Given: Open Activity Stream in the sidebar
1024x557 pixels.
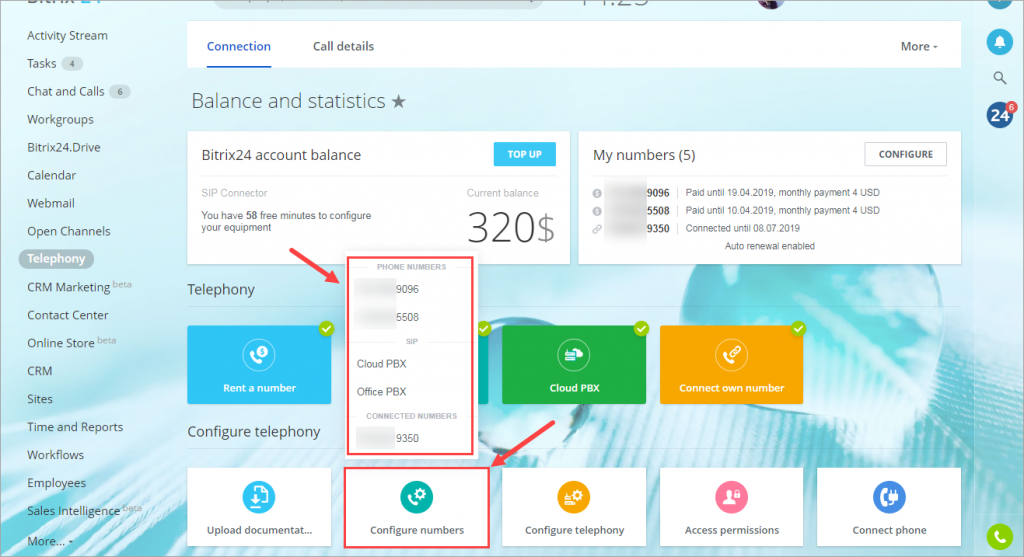Looking at the screenshot, I should coord(67,35).
